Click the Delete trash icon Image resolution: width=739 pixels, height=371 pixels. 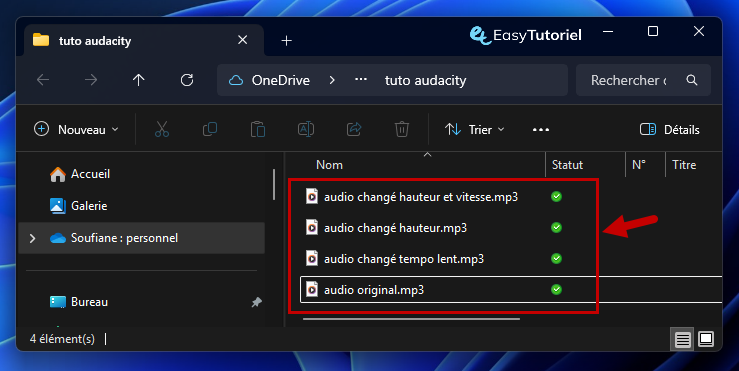click(402, 129)
